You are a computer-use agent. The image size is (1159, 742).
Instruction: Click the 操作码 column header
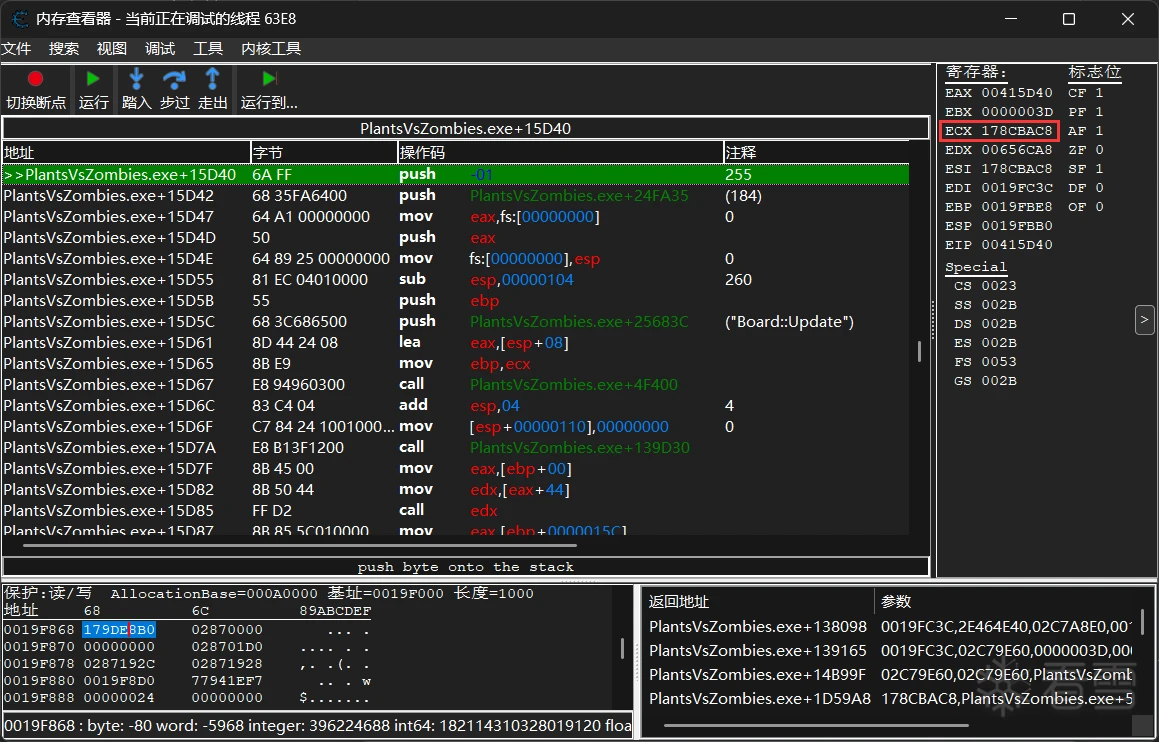coord(560,153)
